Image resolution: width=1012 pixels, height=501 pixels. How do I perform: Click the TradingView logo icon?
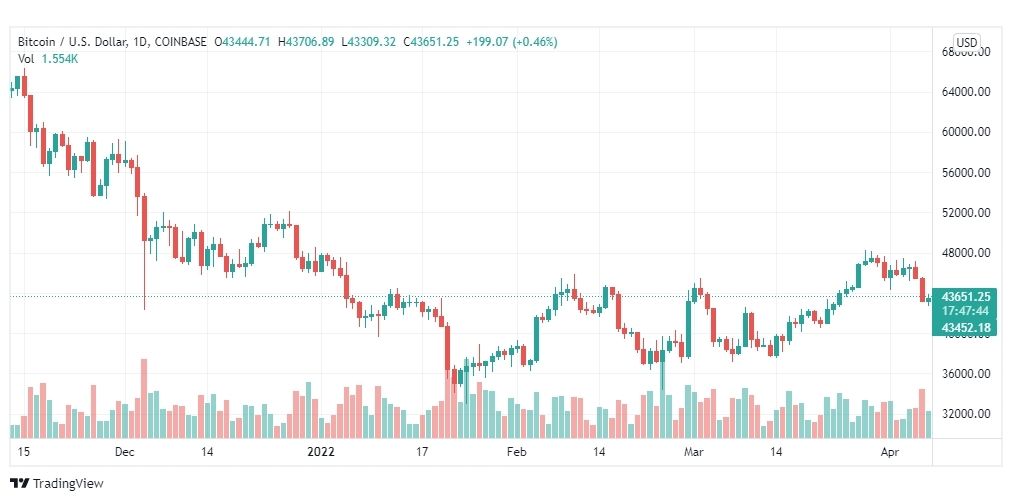point(19,483)
